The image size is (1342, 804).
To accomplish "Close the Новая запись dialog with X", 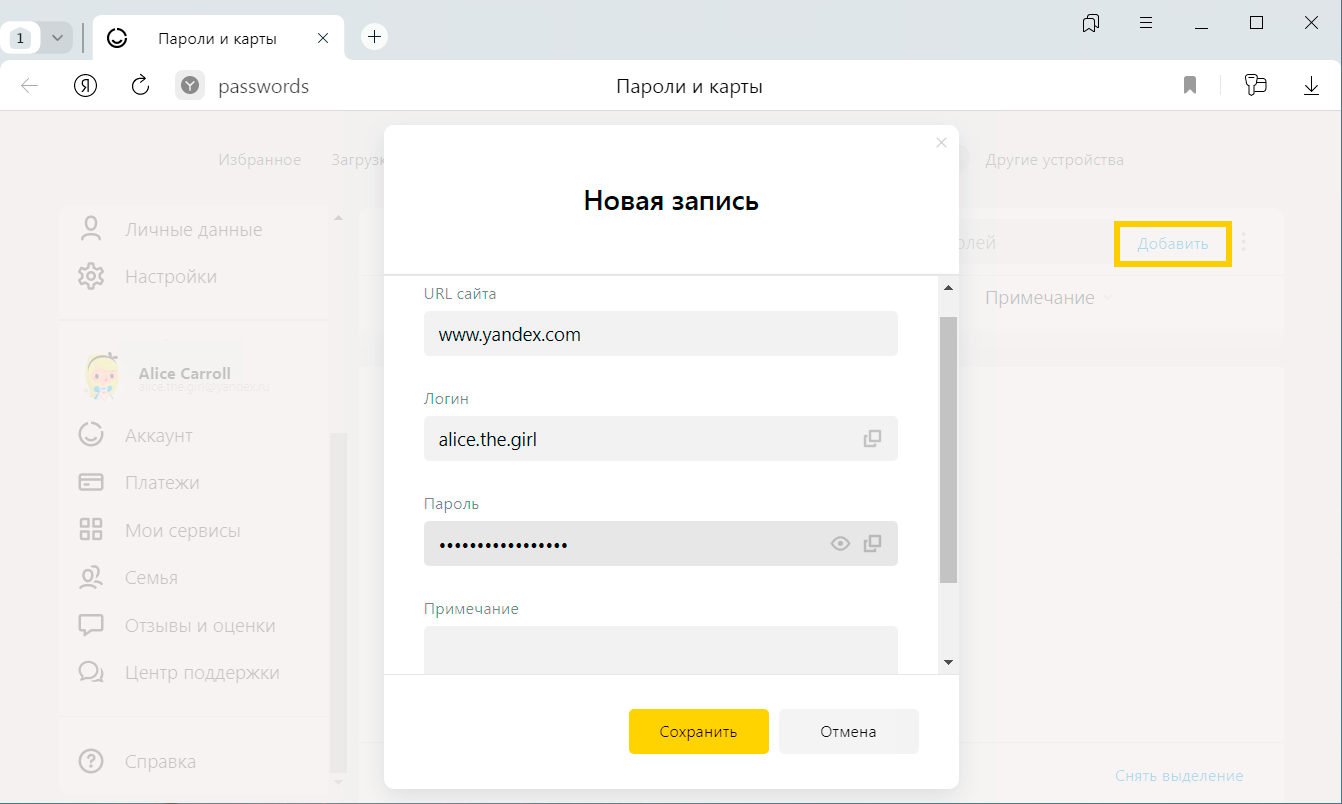I will point(940,143).
